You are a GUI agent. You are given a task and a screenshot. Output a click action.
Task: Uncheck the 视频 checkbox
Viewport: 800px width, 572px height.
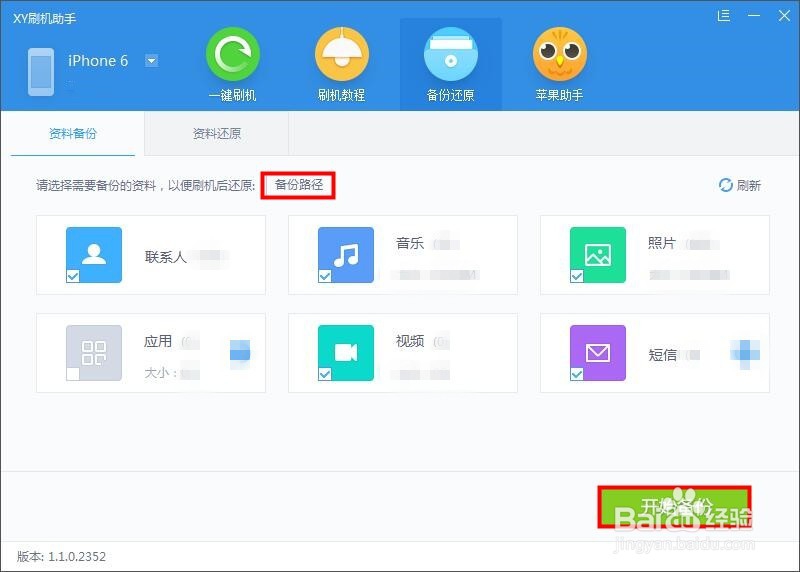pos(325,374)
